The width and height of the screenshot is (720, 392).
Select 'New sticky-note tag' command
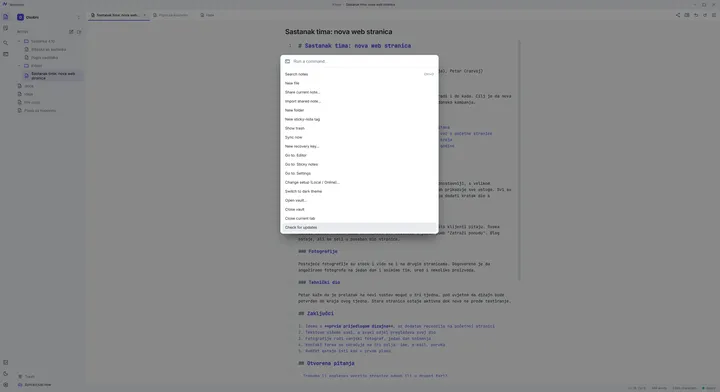(359, 119)
